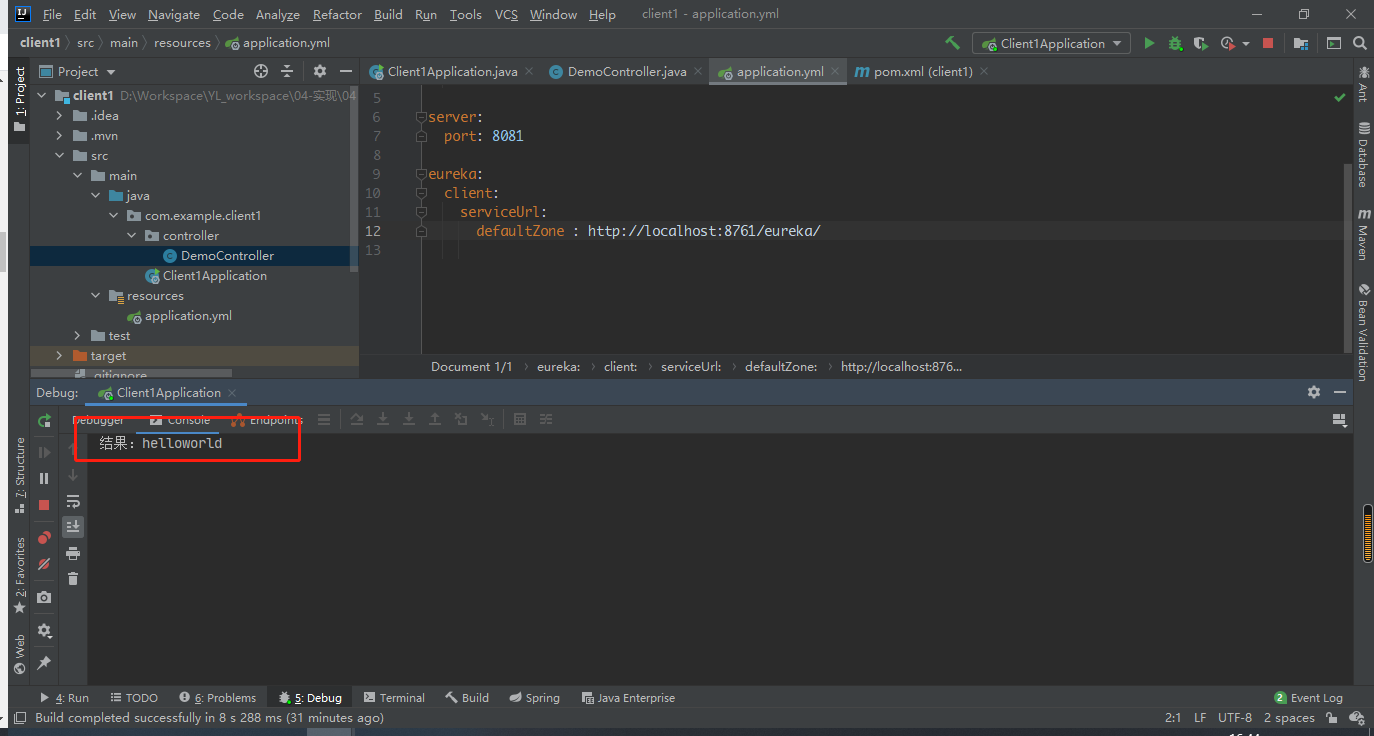Open Project Structure from the toolbar
The width and height of the screenshot is (1374, 736).
1301,43
